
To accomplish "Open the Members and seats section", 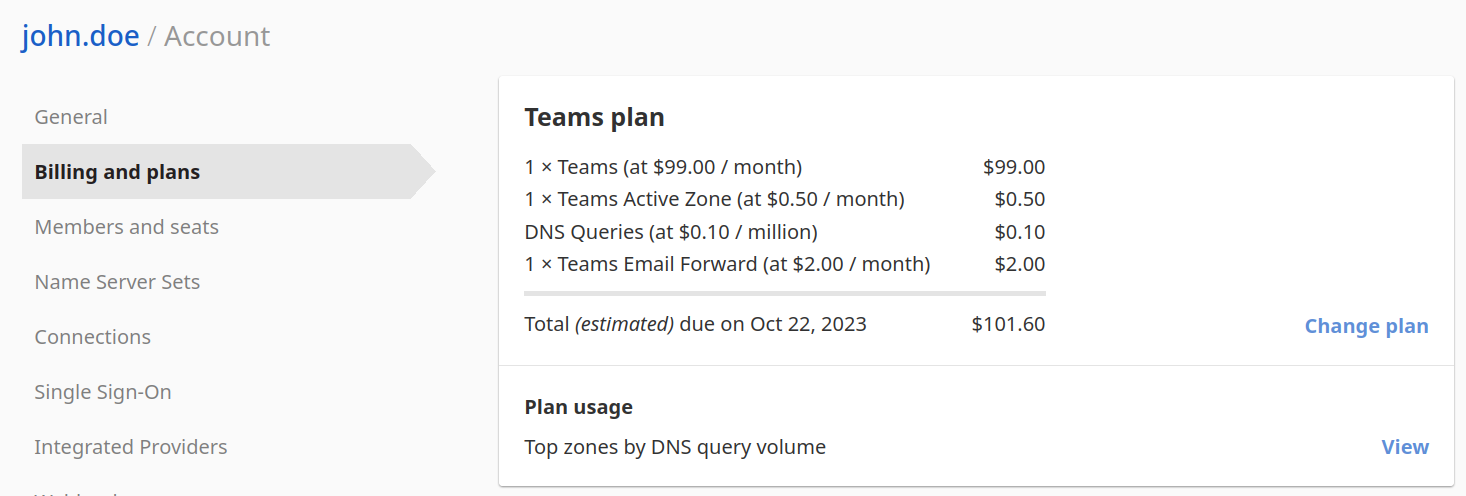I will (x=126, y=227).
